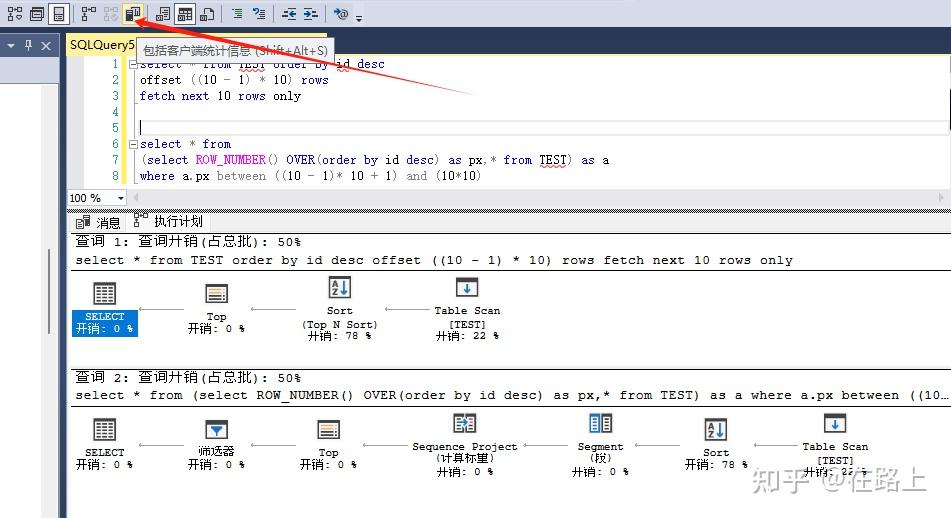Select the 筛选器 filter operator
Image resolution: width=951 pixels, height=518 pixels.
(x=217, y=445)
